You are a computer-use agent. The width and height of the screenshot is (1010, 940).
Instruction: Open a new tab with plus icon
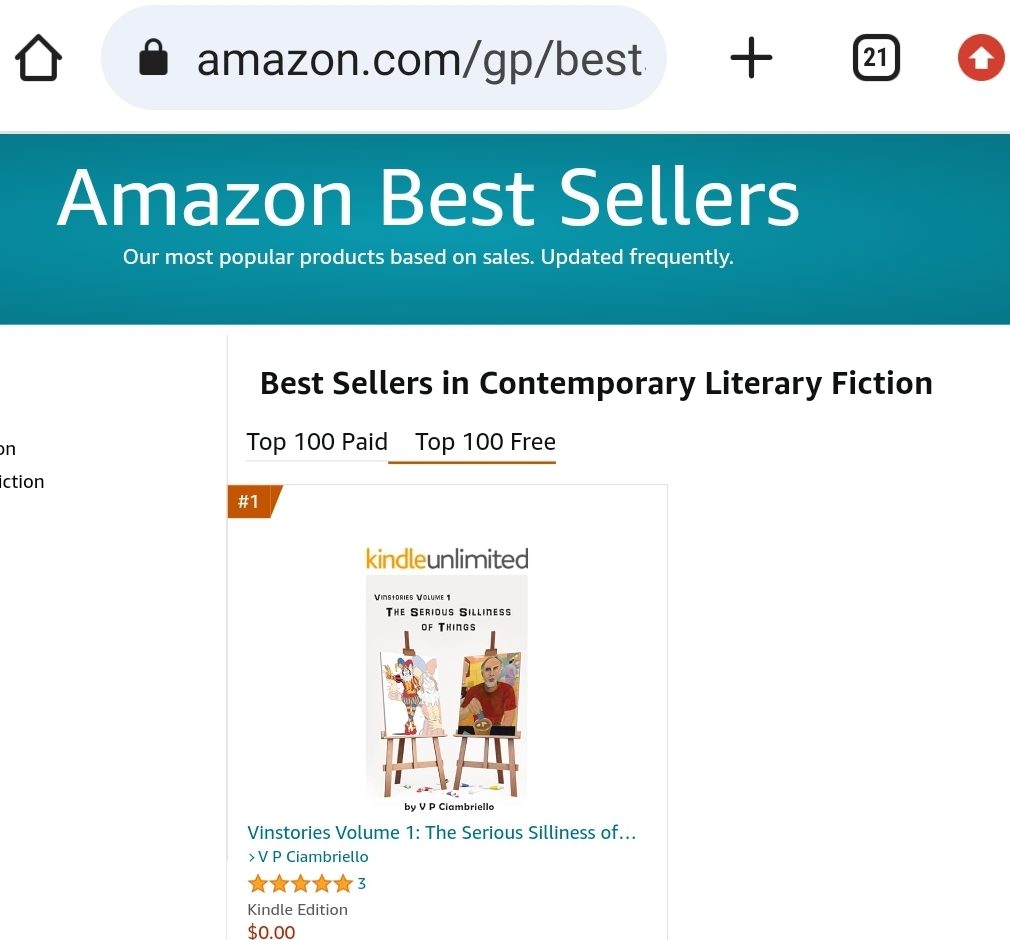click(751, 58)
